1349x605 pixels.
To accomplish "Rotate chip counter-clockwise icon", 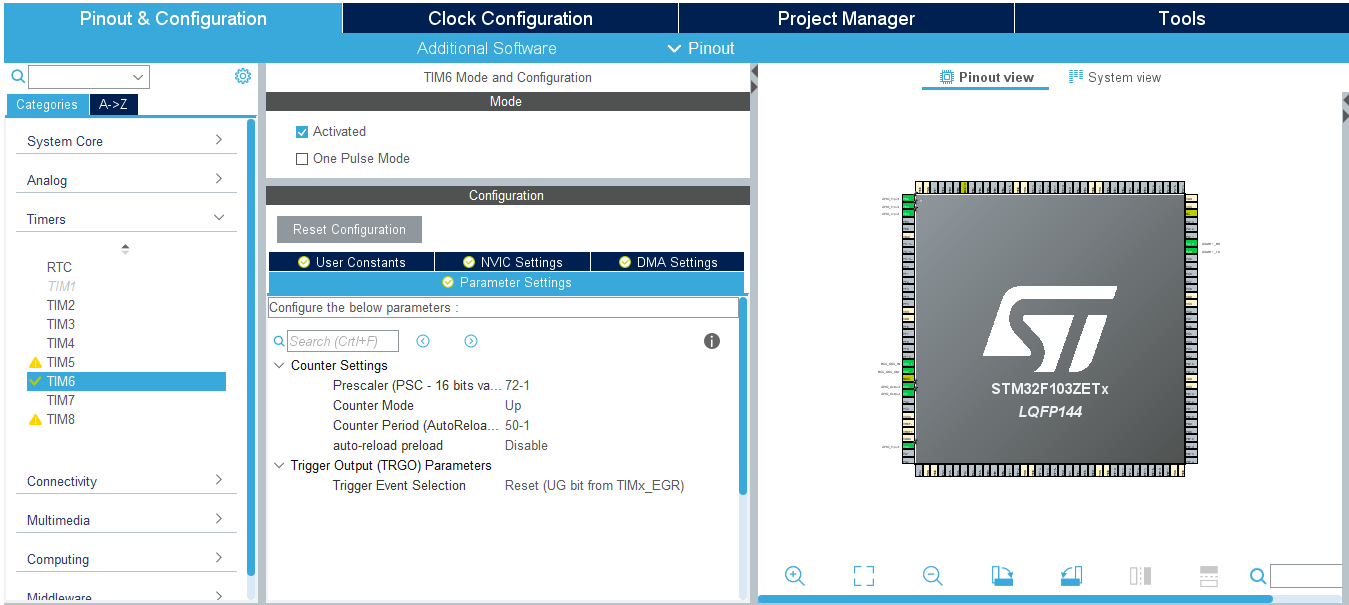I will [1071, 576].
